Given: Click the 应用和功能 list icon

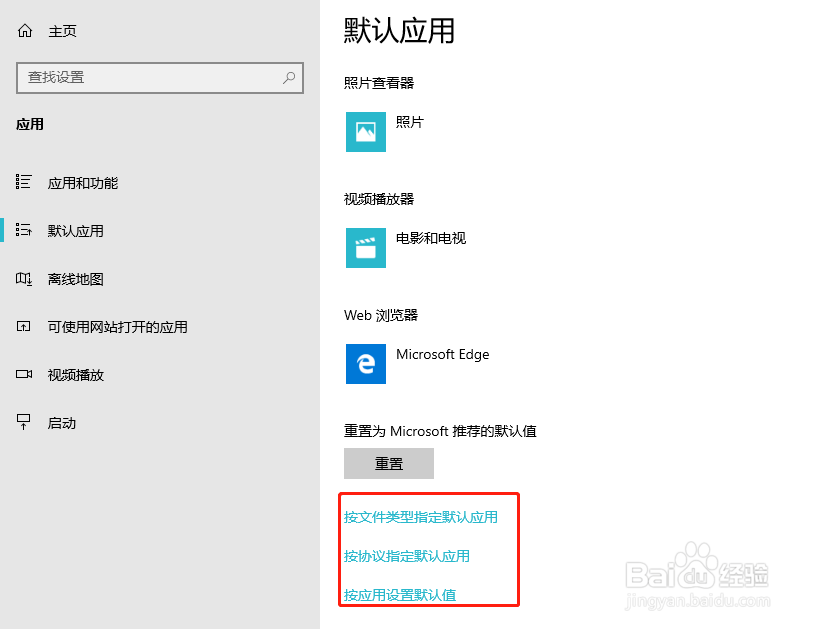Looking at the screenshot, I should [x=23, y=182].
